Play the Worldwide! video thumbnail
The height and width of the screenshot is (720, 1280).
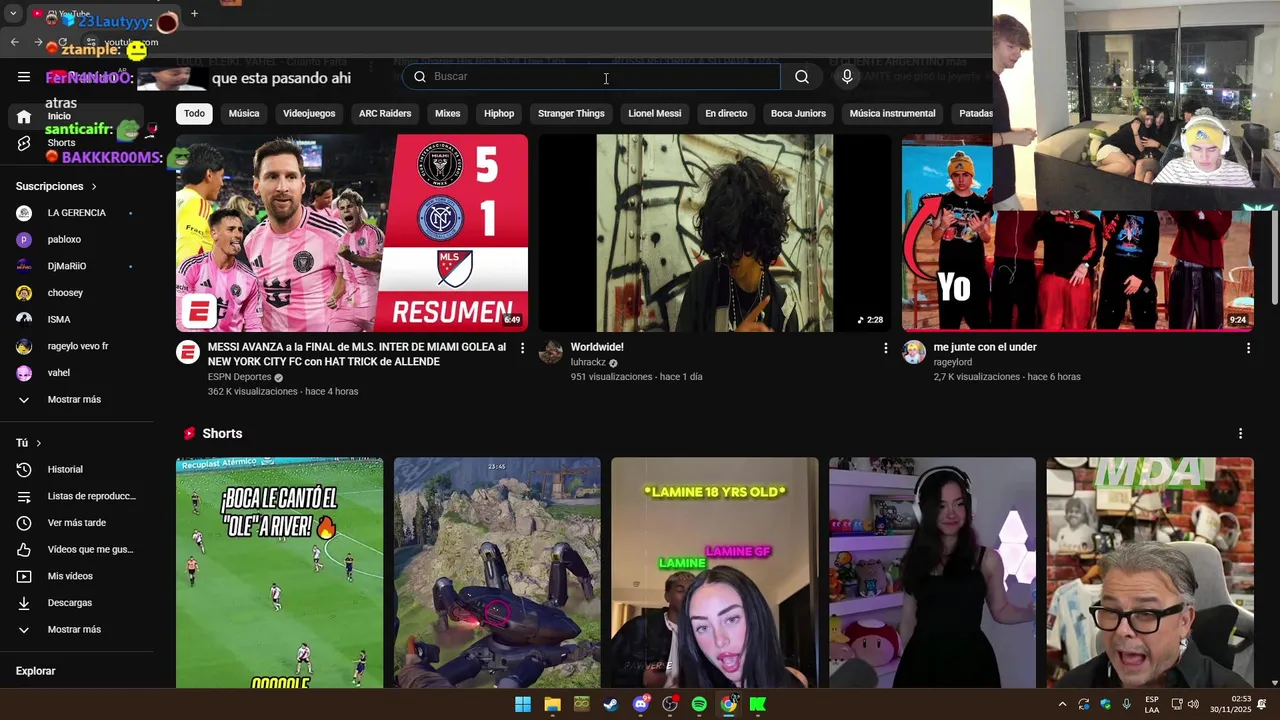click(715, 233)
